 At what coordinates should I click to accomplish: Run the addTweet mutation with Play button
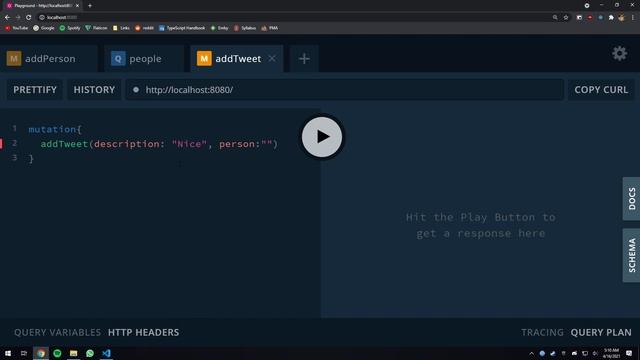point(322,137)
